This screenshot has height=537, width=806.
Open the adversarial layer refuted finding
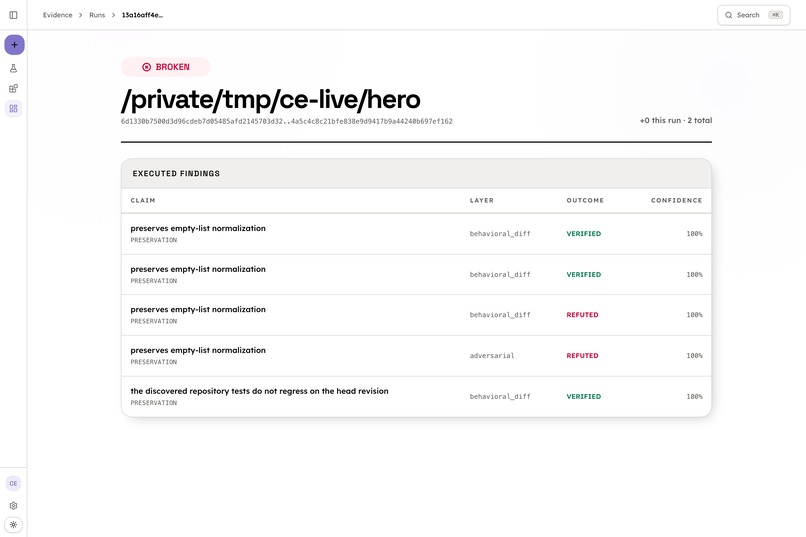tap(416, 356)
